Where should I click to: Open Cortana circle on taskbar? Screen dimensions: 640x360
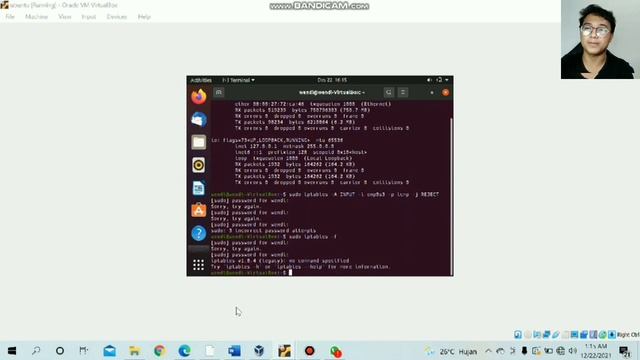click(x=60, y=351)
